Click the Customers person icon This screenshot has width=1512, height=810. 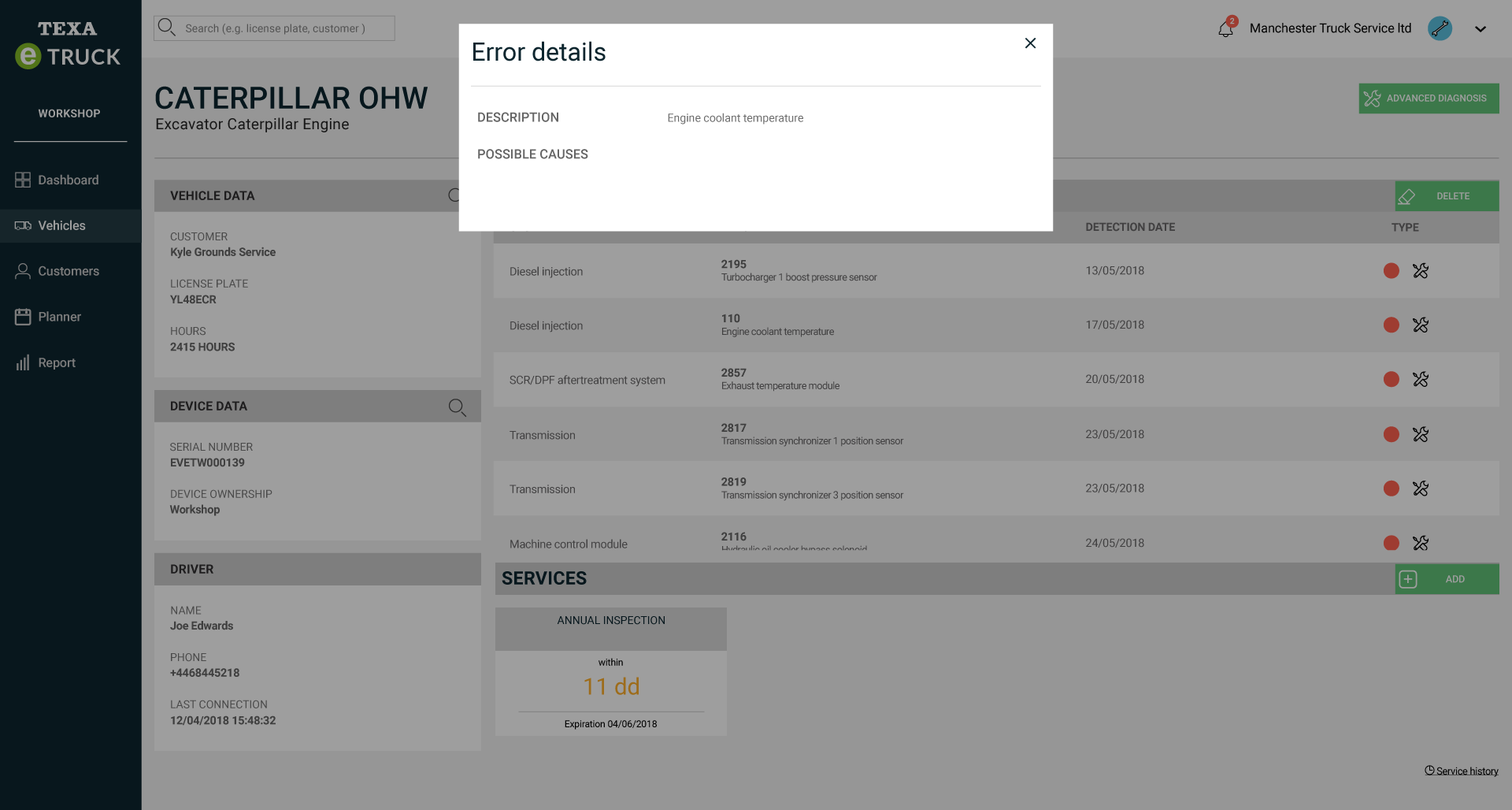tap(23, 271)
